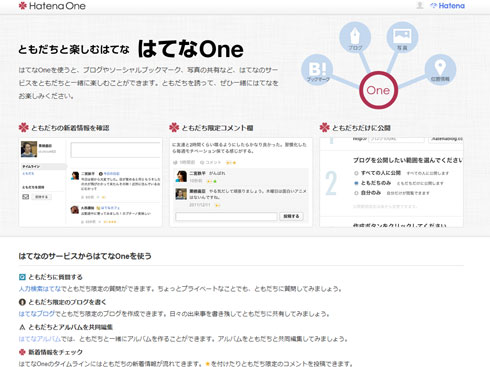This screenshot has width=490, height=367.
Task: Select すべての人に公開 radio option
Action: tap(356, 173)
